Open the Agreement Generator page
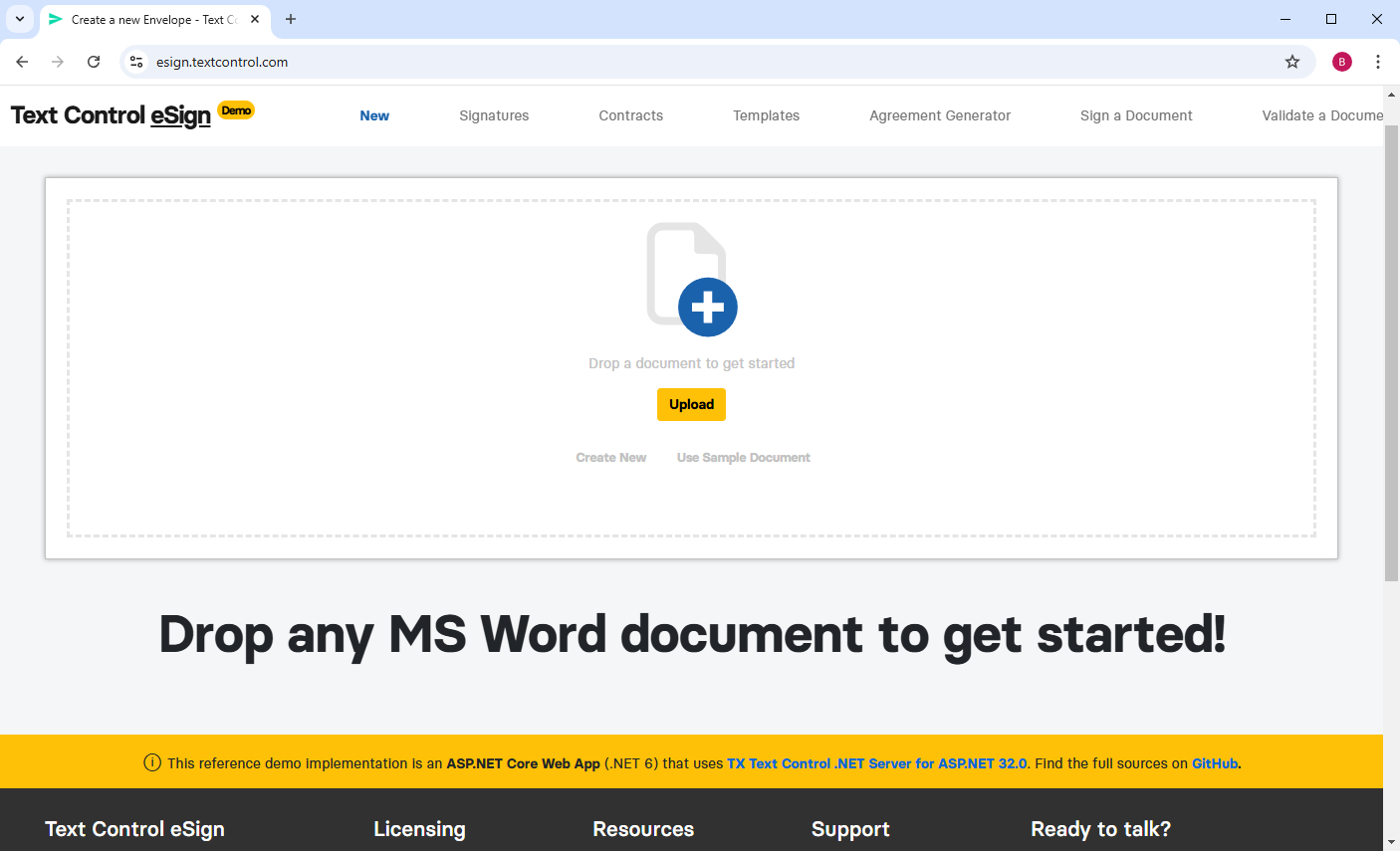This screenshot has height=851, width=1400. (940, 115)
